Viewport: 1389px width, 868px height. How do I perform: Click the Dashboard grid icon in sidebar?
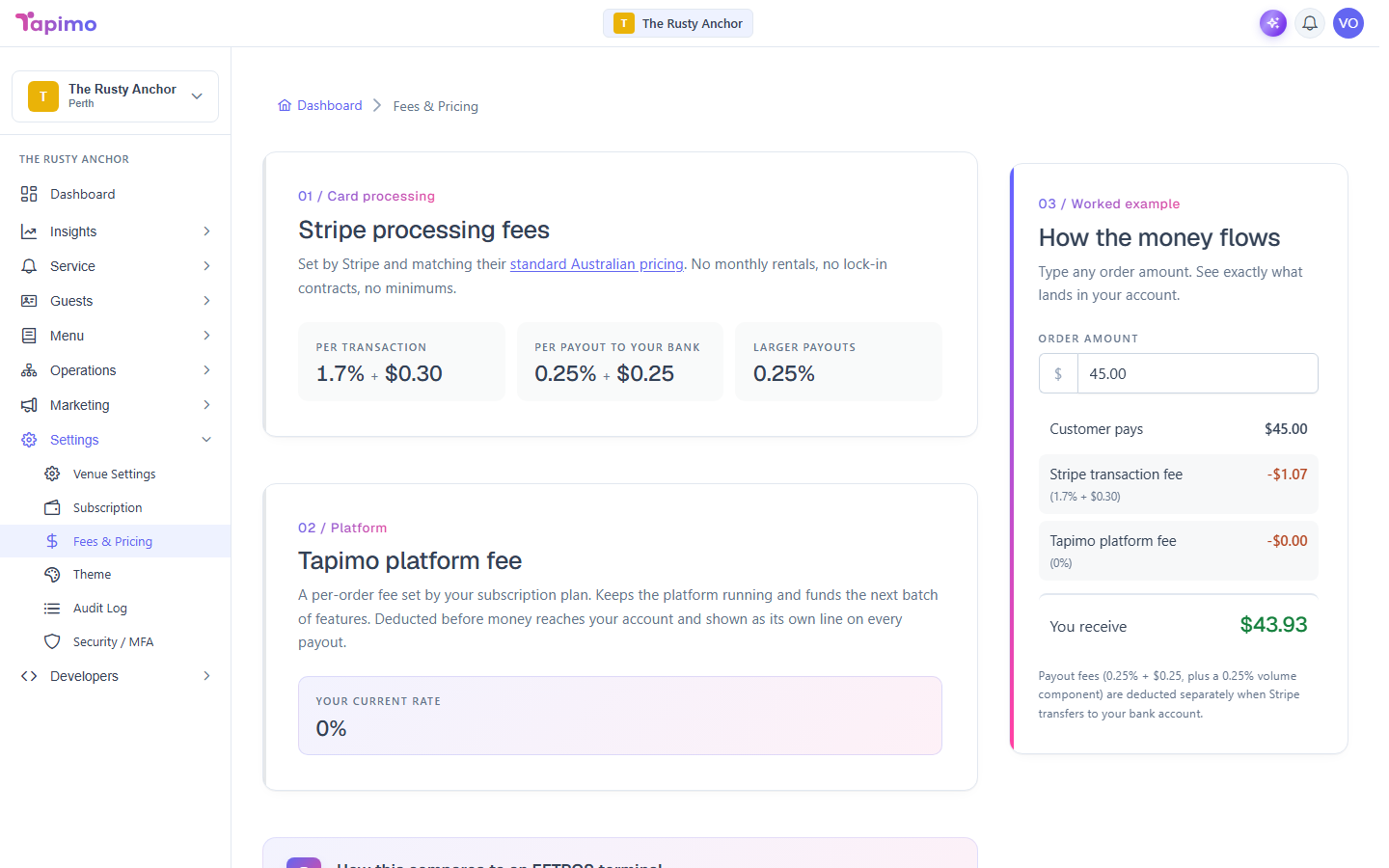29,194
